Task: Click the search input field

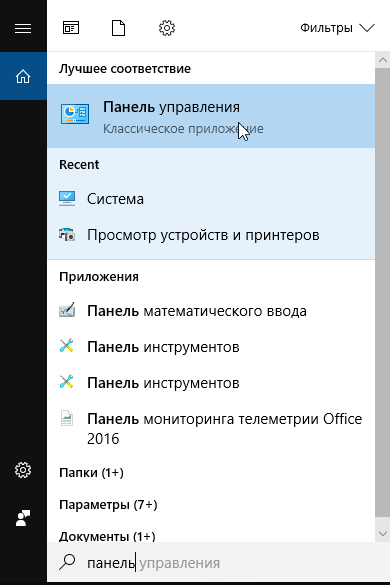Action: pyautogui.click(x=218, y=563)
